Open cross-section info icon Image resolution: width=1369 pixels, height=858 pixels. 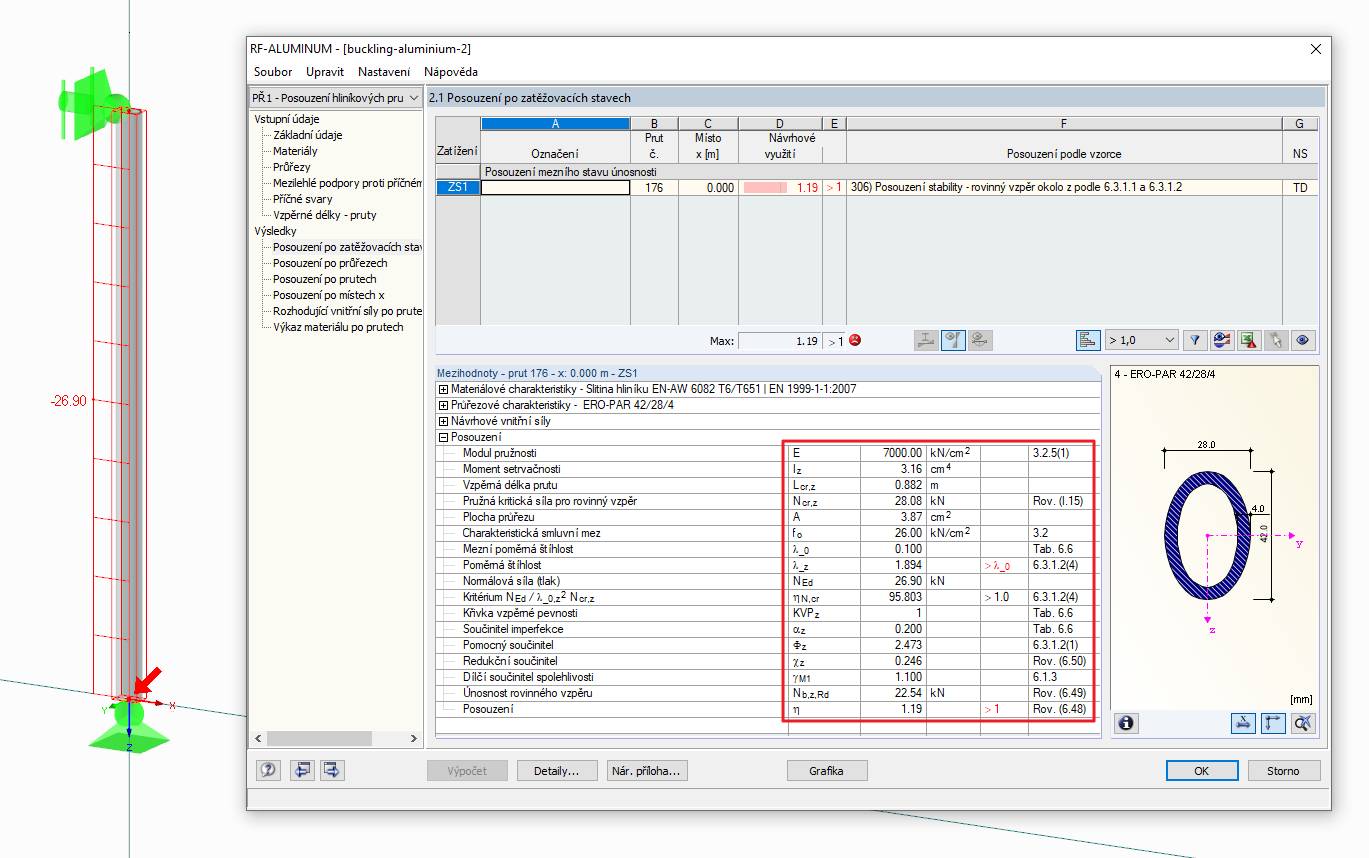(1127, 723)
